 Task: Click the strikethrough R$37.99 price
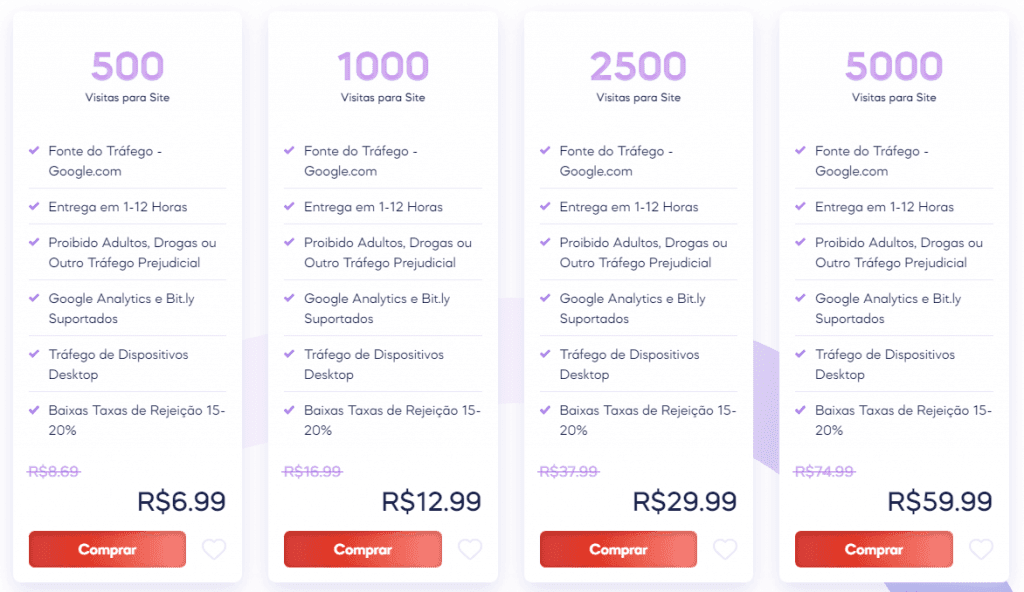[x=567, y=470]
